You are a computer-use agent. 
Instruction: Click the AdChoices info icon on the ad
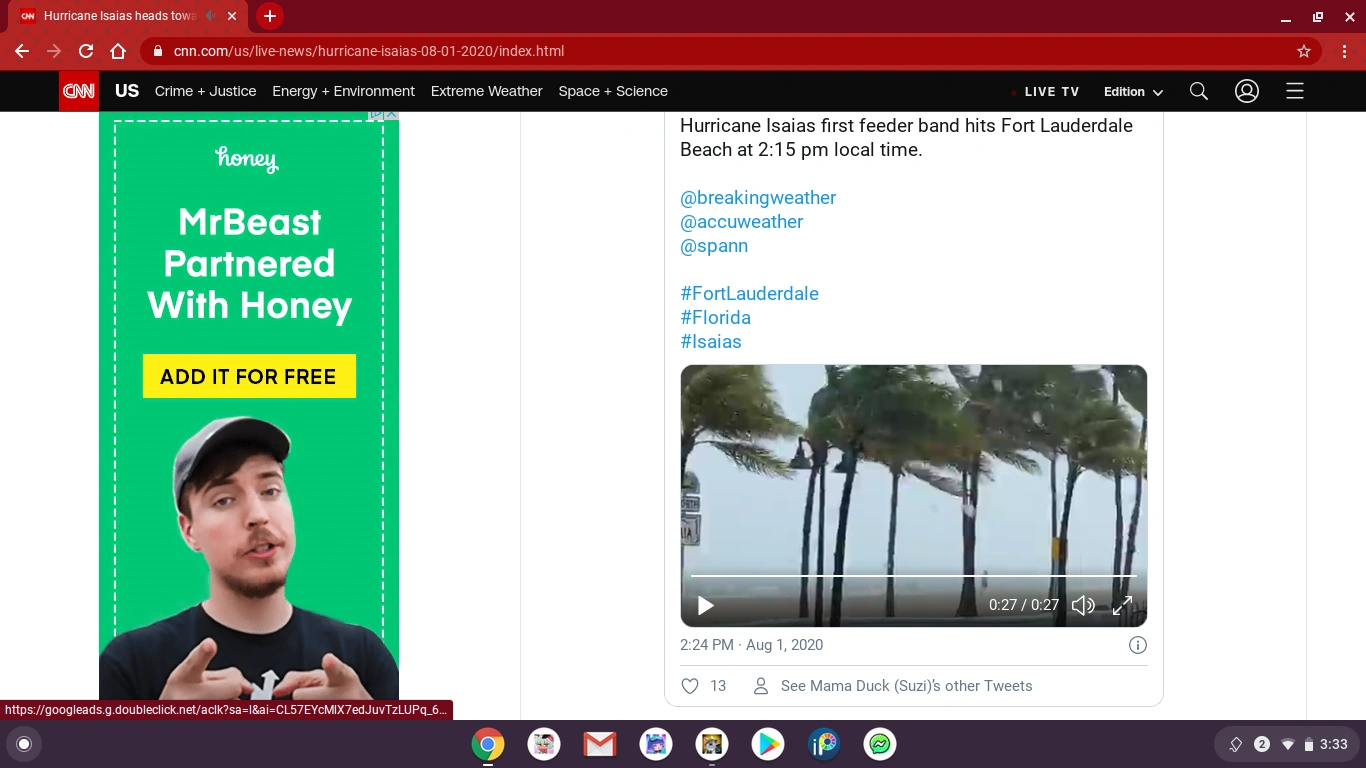[x=376, y=114]
